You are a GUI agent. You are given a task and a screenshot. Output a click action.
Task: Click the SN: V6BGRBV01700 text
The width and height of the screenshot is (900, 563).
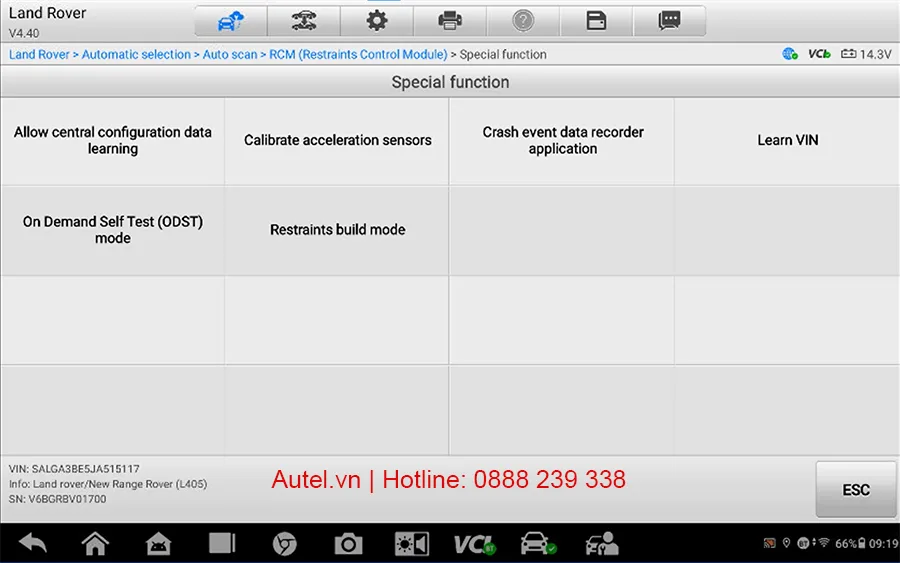pos(57,499)
